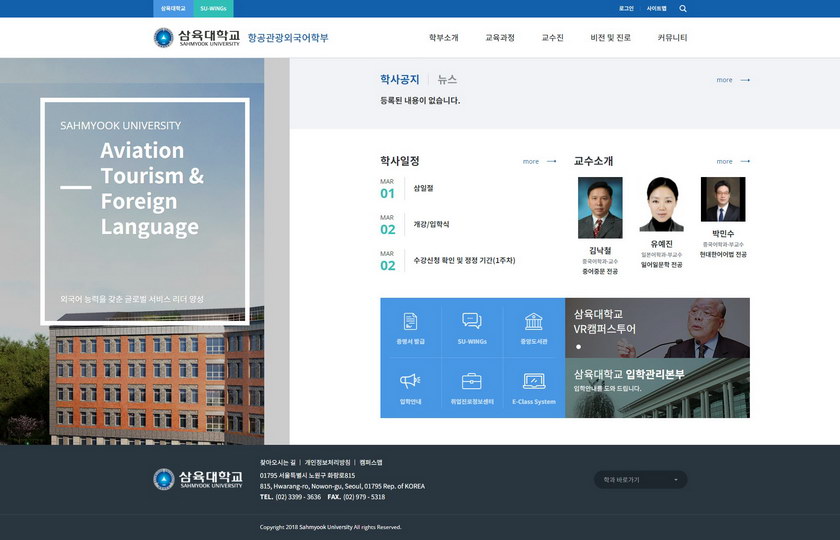Select the 학사공지 tab
Viewport: 840px width, 540px height.
pos(400,79)
